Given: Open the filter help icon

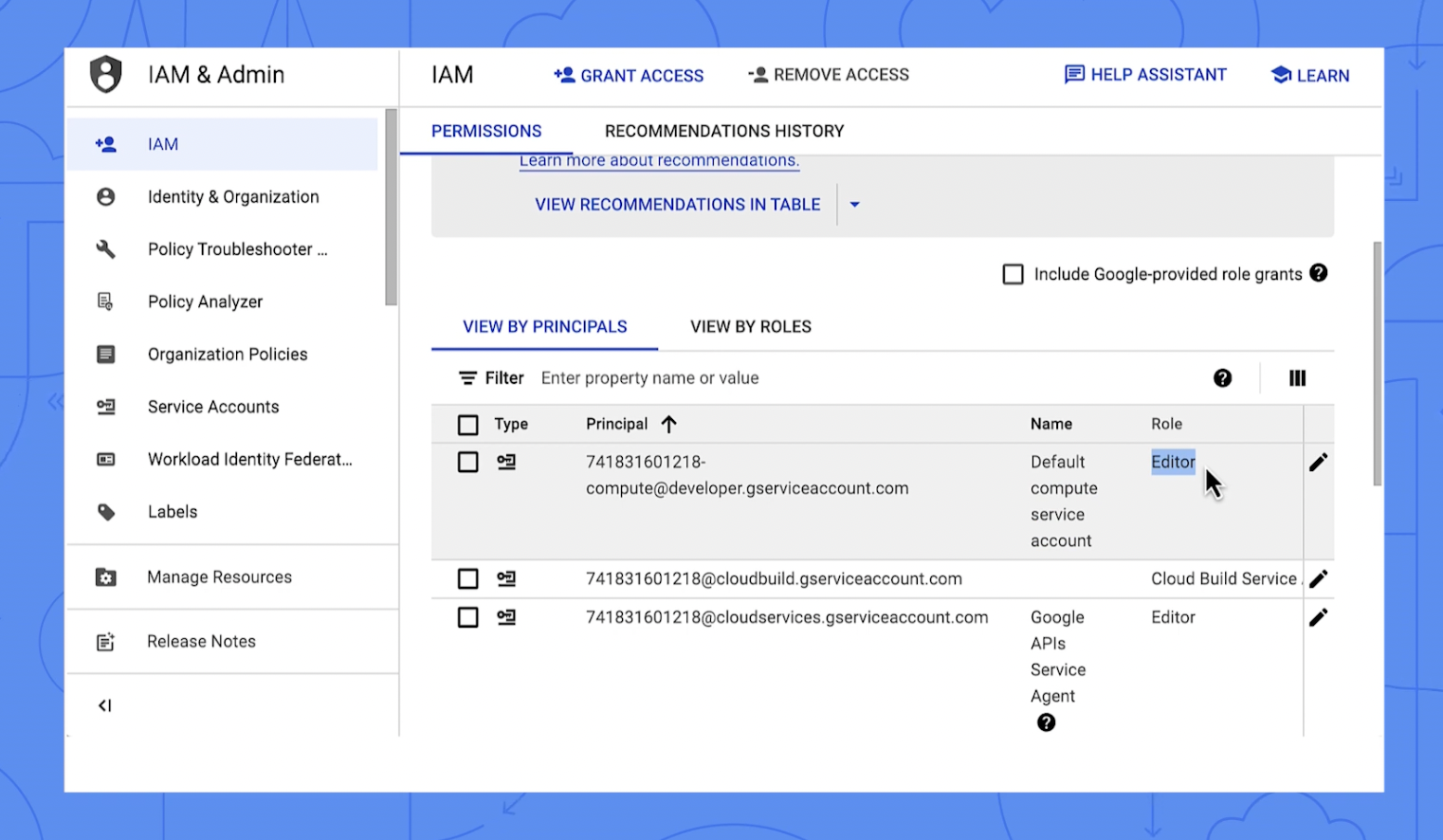Looking at the screenshot, I should coord(1223,378).
